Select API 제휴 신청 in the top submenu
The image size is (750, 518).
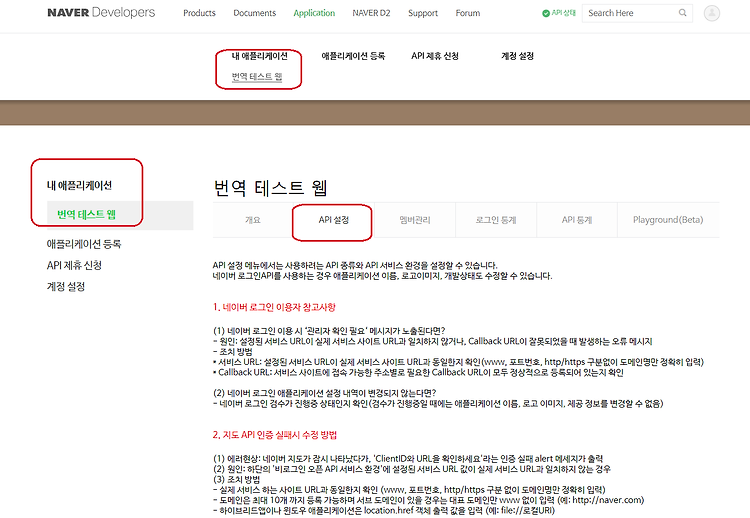click(435, 56)
